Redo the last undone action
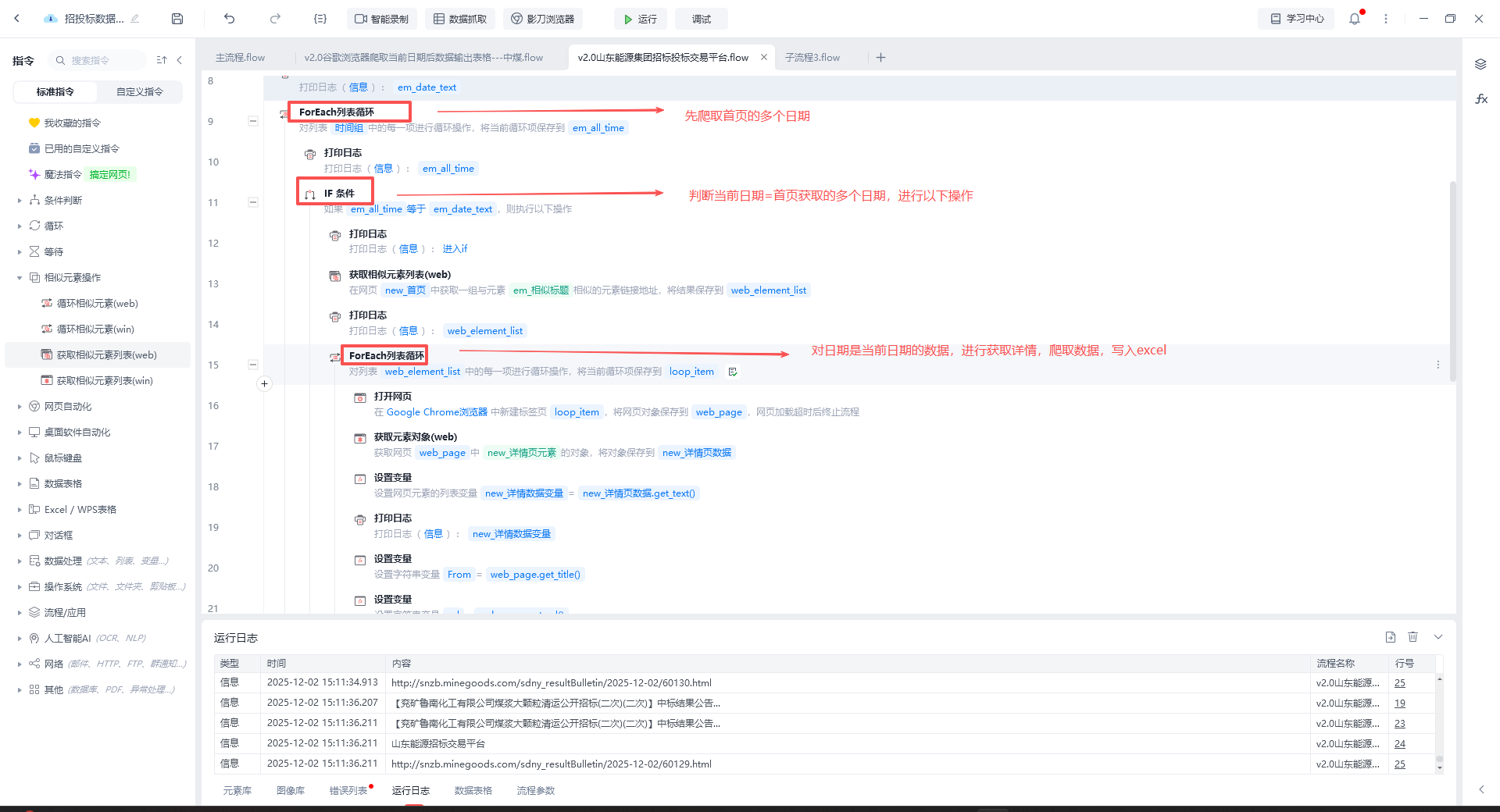The height and width of the screenshot is (812, 1500). coord(275,19)
